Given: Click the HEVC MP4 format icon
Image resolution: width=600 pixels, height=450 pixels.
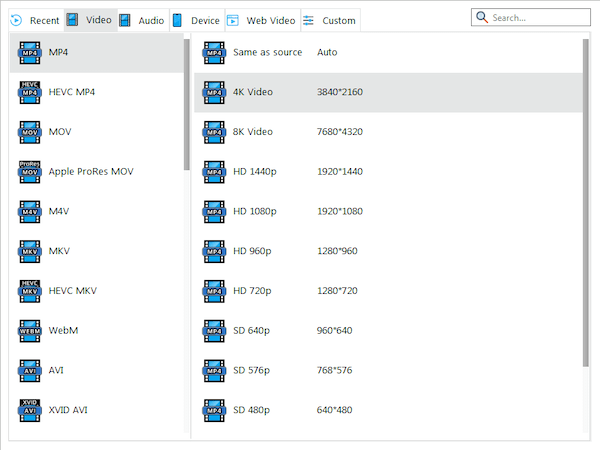Looking at the screenshot, I should (30, 92).
